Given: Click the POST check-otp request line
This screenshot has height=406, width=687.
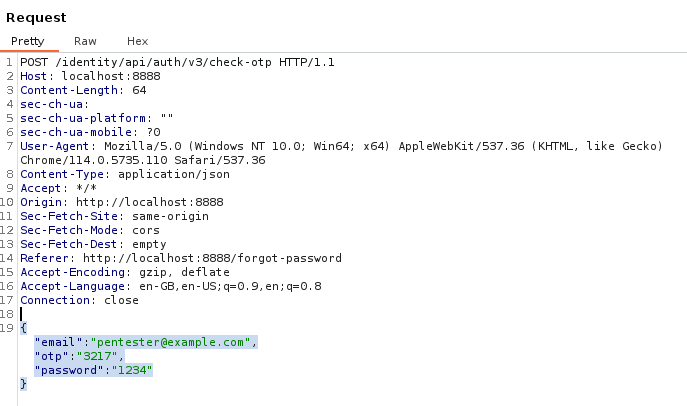Looking at the screenshot, I should (177, 62).
